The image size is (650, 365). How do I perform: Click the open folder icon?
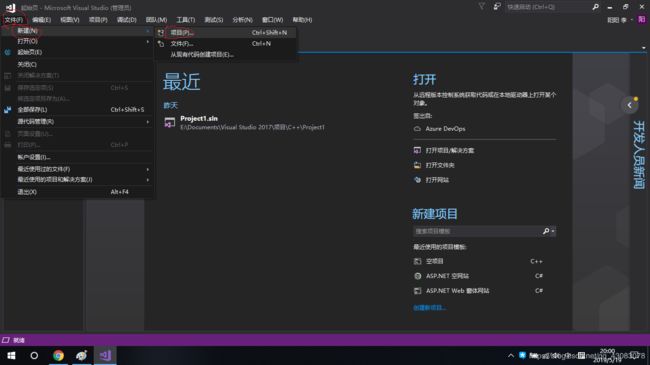[417, 165]
